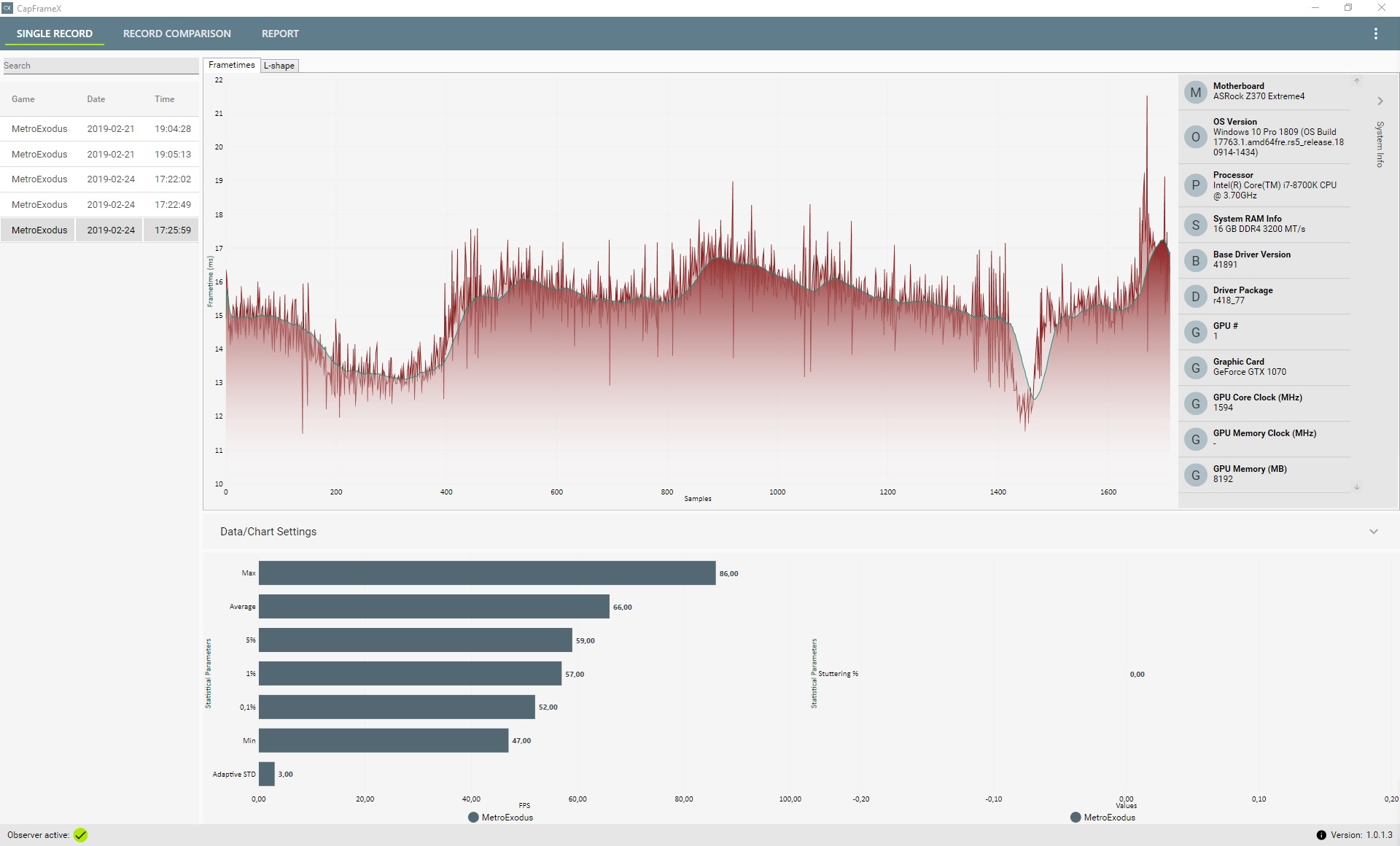Click the record Search field

coord(100,66)
